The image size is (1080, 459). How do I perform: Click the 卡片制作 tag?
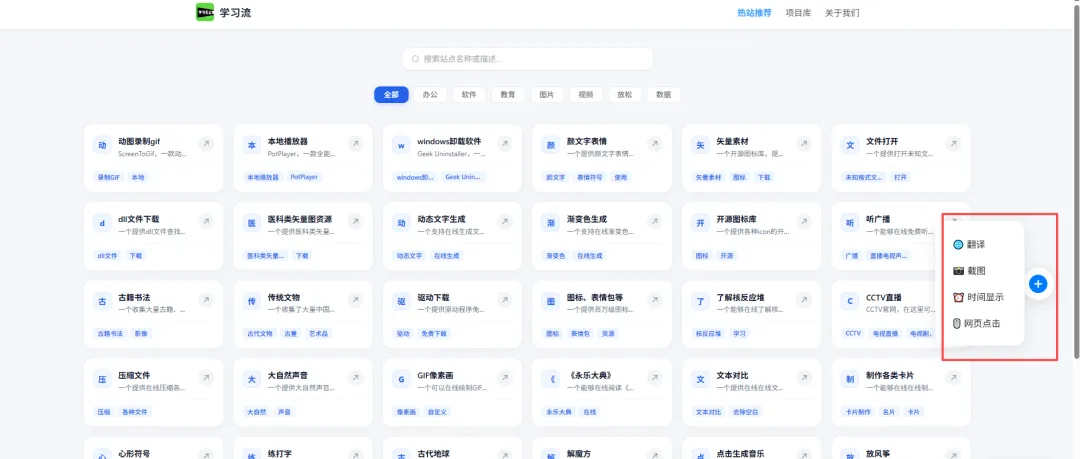pos(858,411)
